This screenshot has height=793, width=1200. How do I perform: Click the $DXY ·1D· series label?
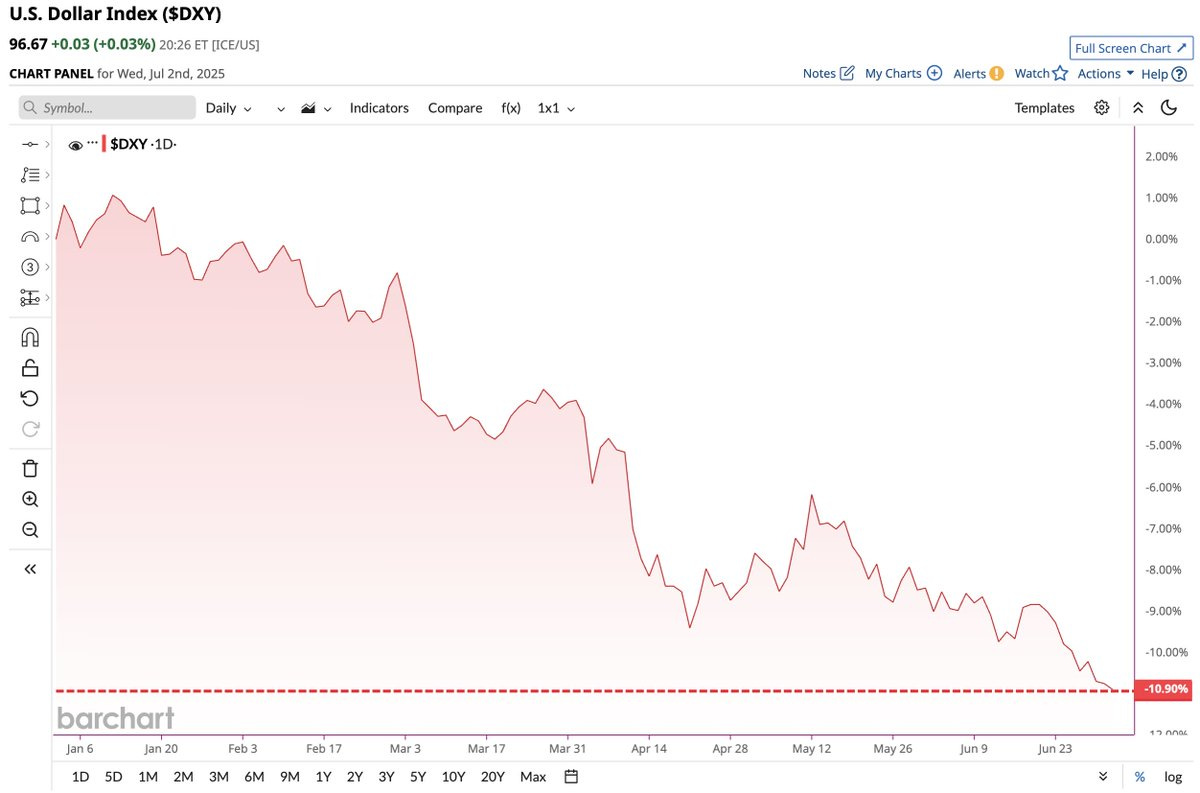click(x=143, y=144)
